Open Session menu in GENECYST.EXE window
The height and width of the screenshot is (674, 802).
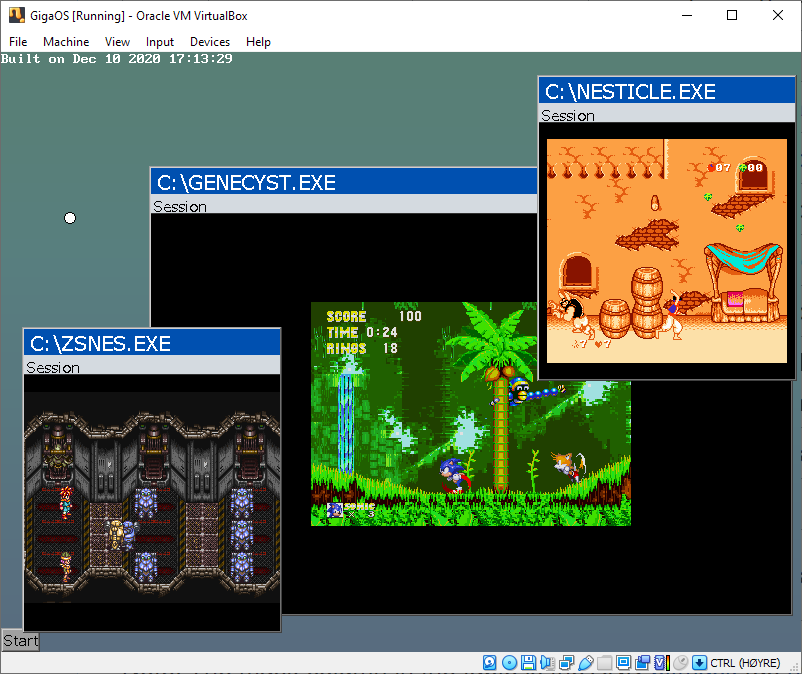click(180, 206)
